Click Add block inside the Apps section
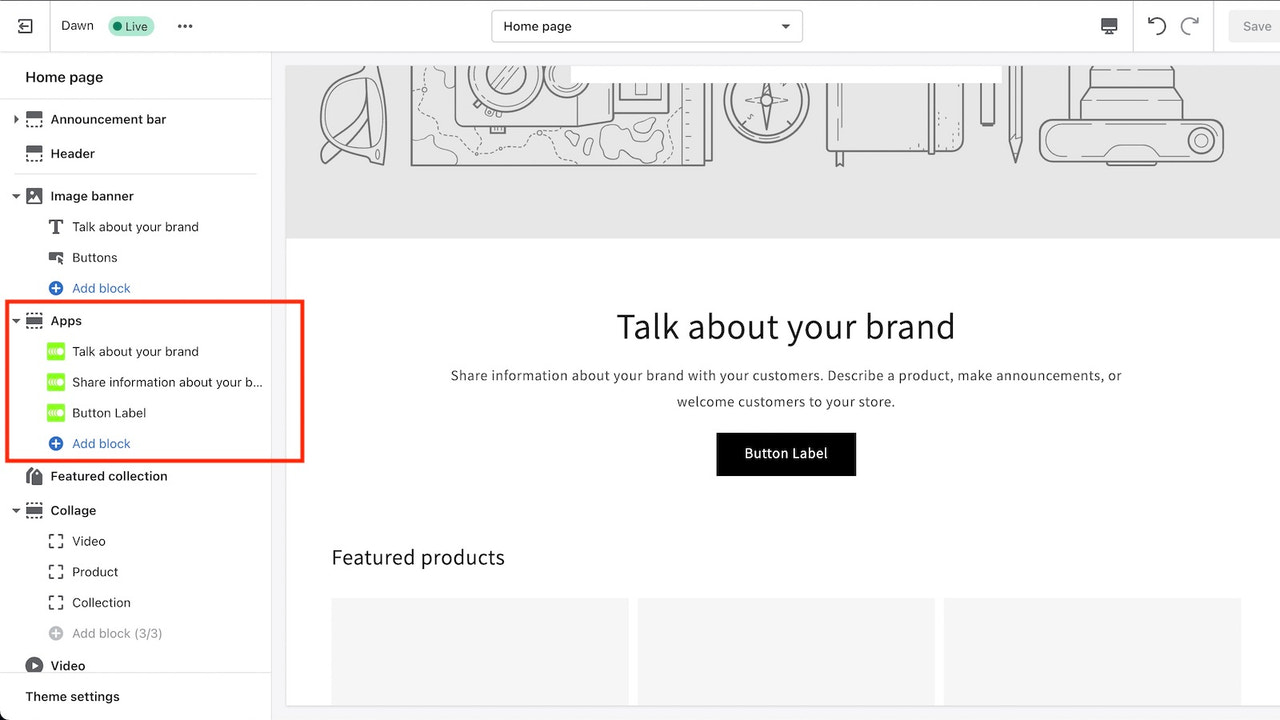This screenshot has width=1280, height=720. [100, 443]
